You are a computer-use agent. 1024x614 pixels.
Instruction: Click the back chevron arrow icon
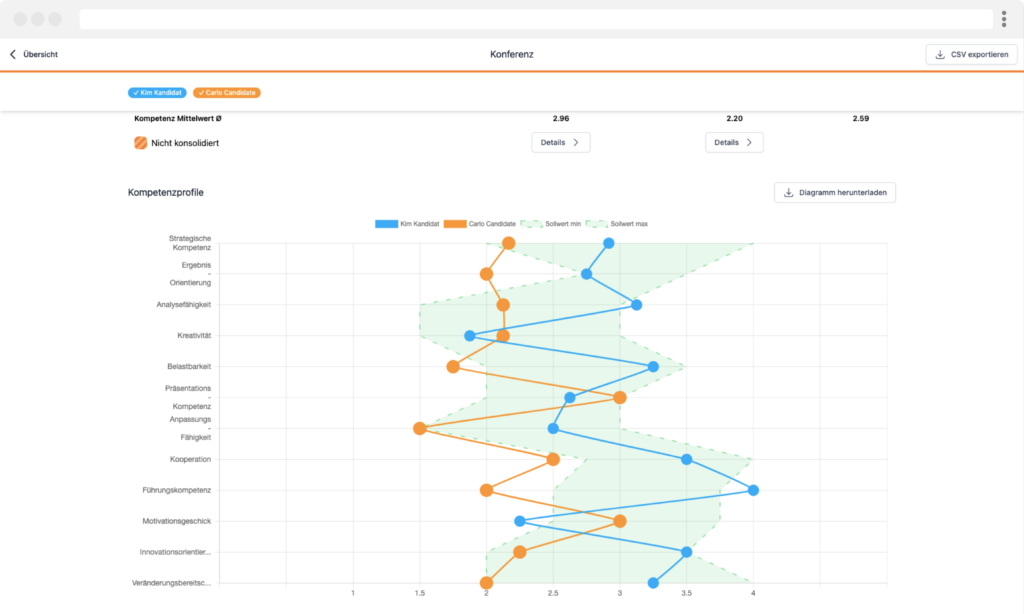pyautogui.click(x=12, y=54)
